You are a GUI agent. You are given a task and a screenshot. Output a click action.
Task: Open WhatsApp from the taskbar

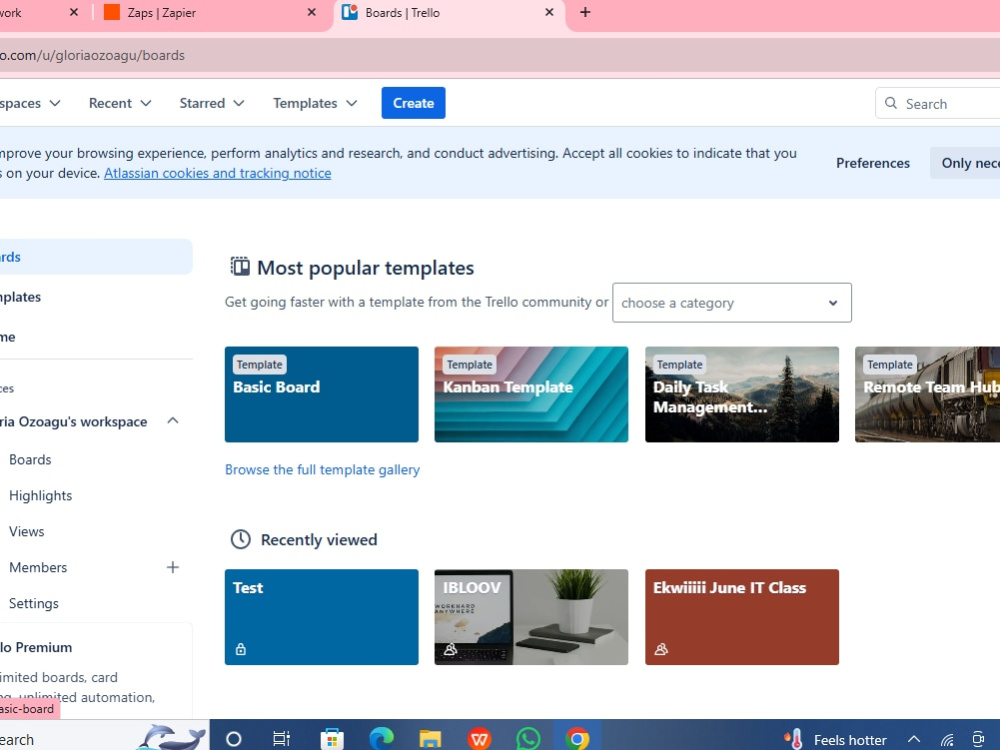pos(528,739)
